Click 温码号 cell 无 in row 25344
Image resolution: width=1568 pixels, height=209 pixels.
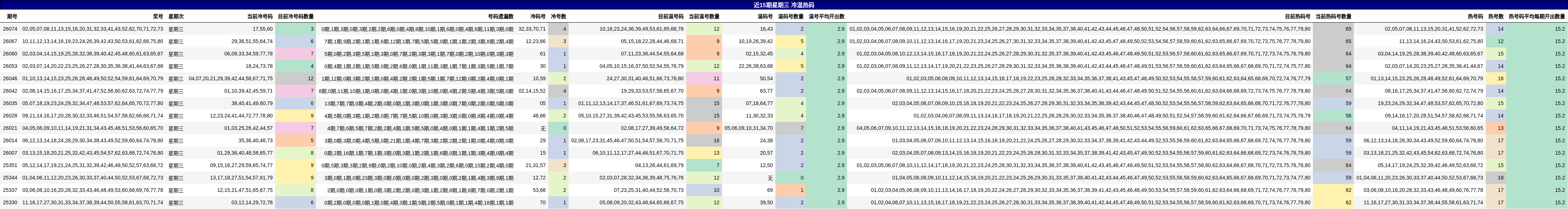pos(770,178)
